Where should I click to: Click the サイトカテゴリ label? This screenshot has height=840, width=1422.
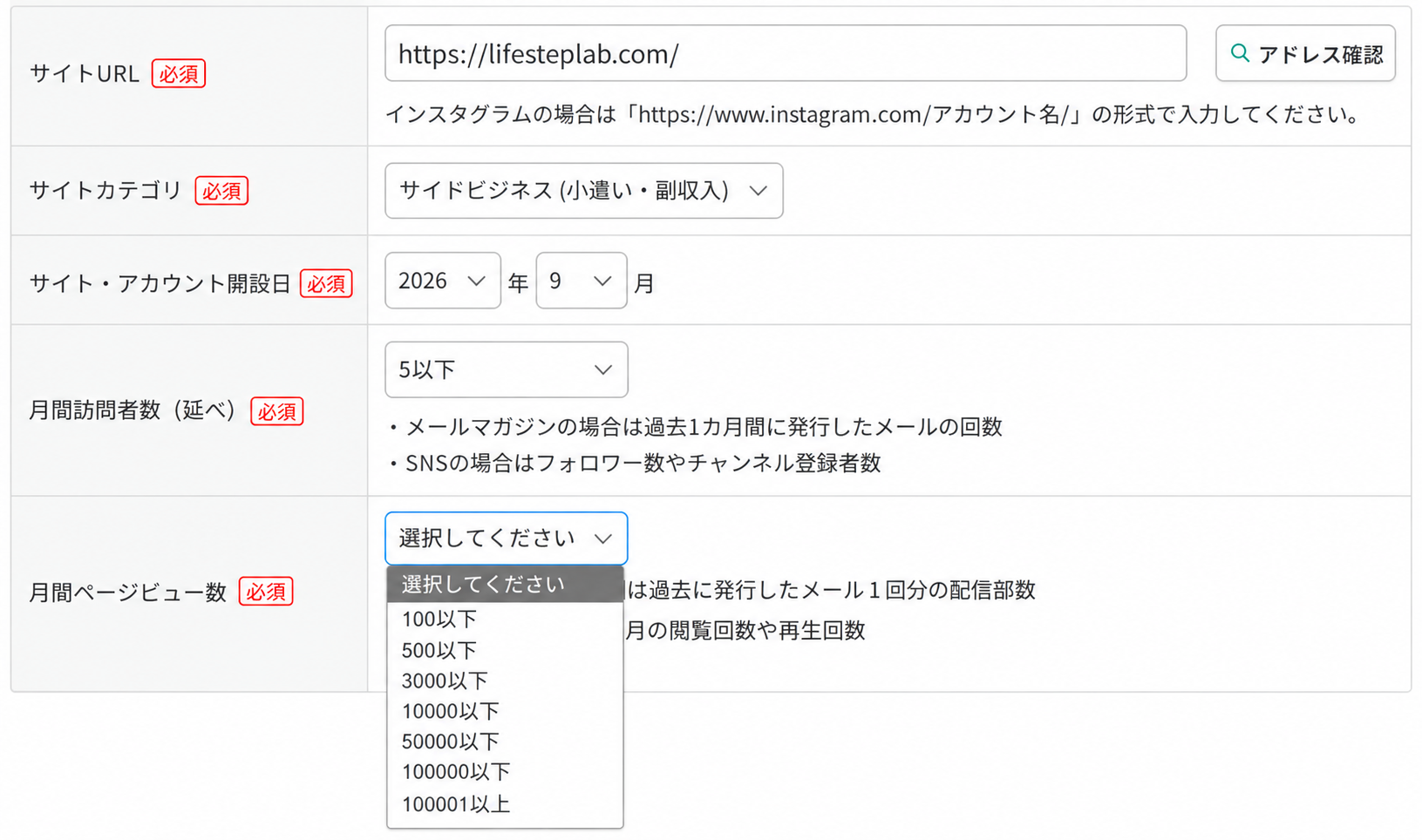coord(105,190)
